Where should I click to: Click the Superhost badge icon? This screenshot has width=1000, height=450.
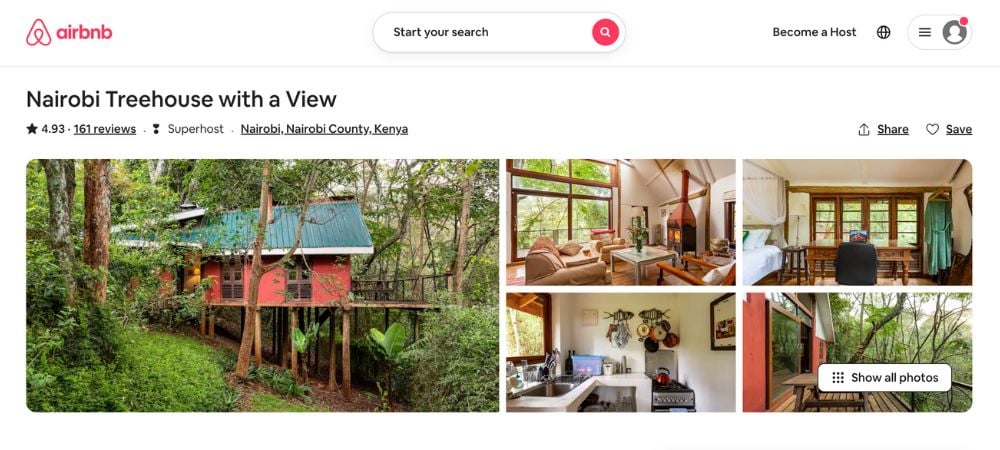(x=156, y=129)
